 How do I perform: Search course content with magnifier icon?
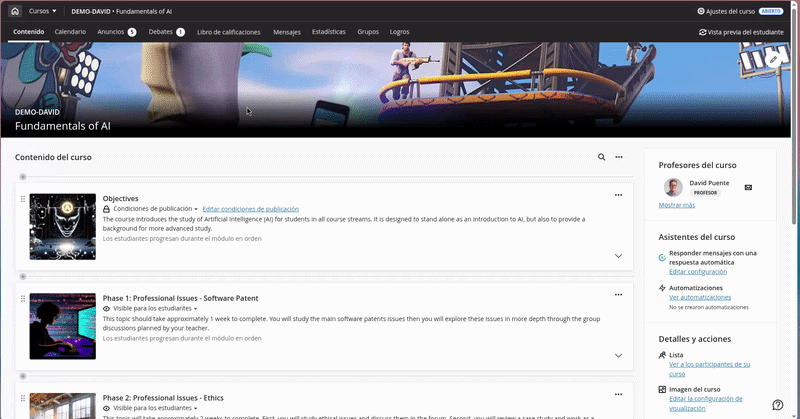pos(602,157)
